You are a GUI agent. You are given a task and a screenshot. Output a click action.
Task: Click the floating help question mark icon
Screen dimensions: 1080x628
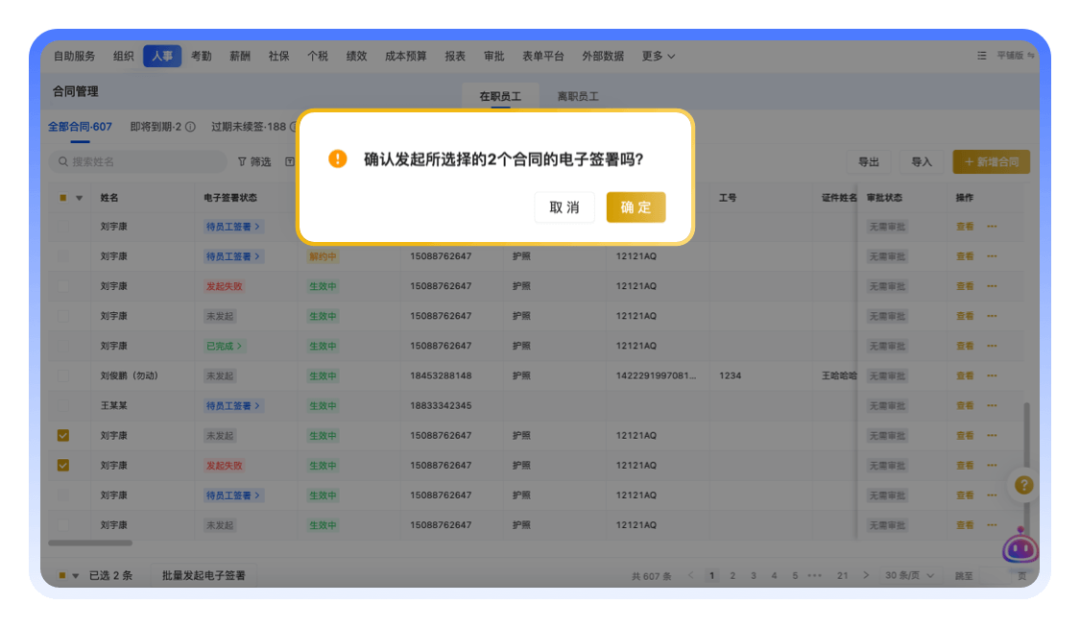click(x=1023, y=485)
